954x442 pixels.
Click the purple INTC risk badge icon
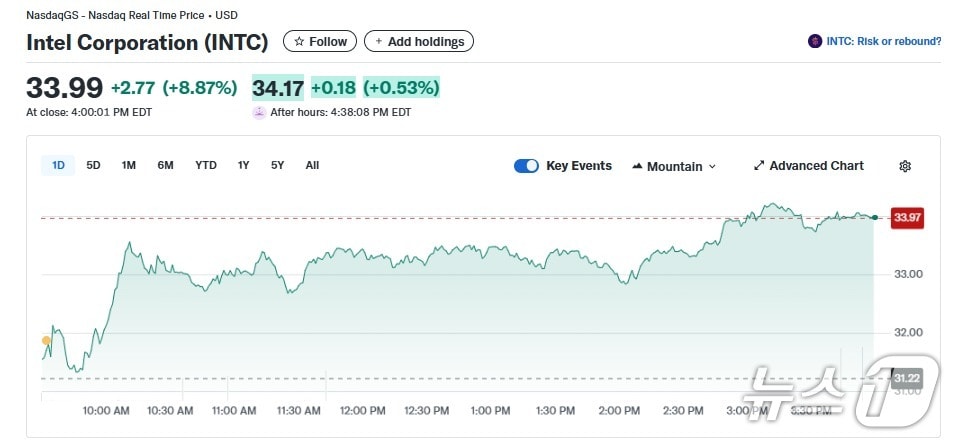click(x=815, y=41)
